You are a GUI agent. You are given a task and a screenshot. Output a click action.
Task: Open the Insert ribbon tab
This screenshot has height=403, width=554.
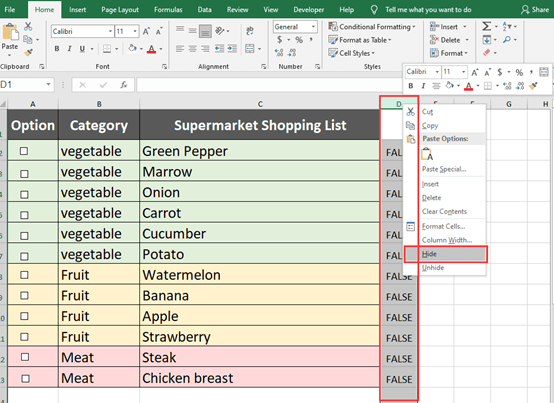(x=77, y=10)
